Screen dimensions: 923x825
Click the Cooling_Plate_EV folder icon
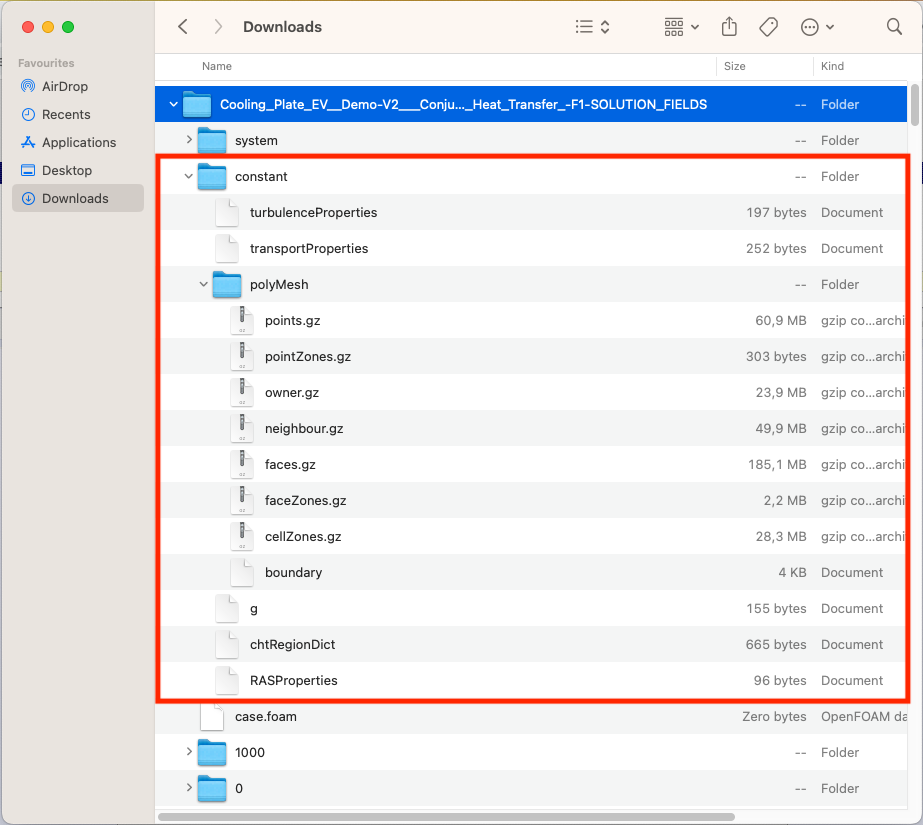tap(197, 104)
